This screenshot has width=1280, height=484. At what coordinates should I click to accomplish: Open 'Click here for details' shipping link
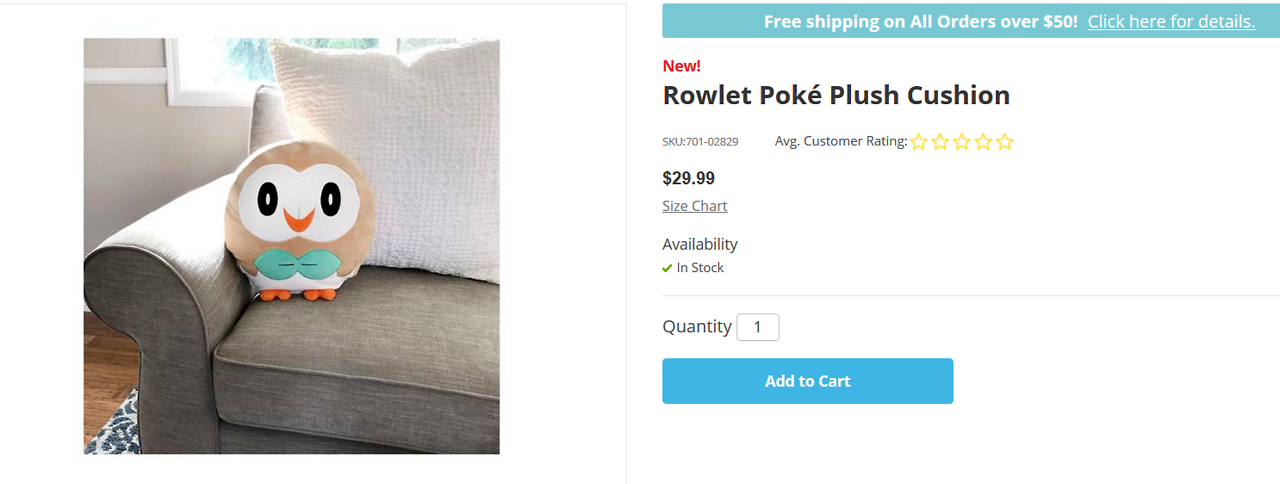[x=1171, y=21]
